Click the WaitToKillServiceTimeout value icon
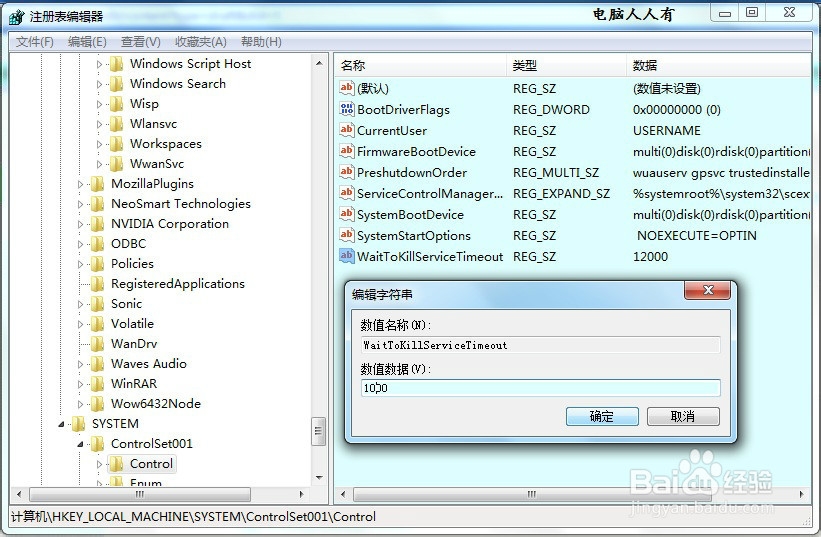 pyautogui.click(x=347, y=256)
